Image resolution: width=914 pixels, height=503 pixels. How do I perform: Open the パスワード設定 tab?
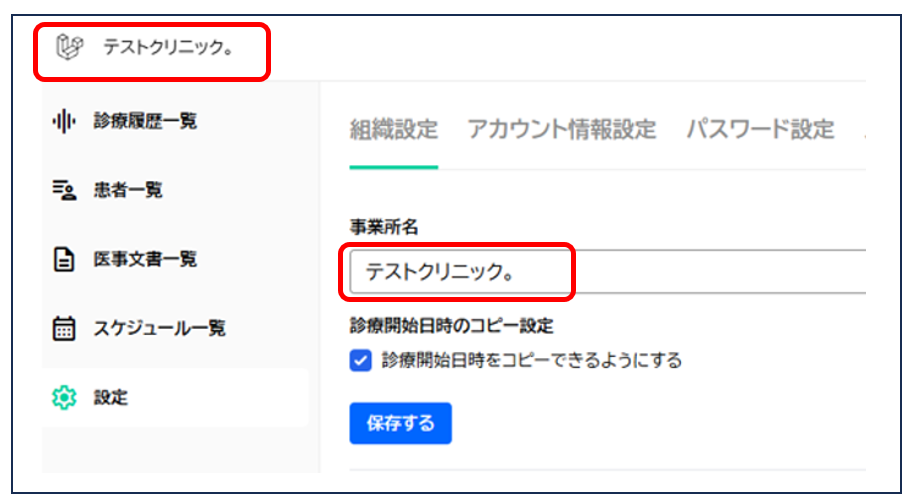[759, 129]
